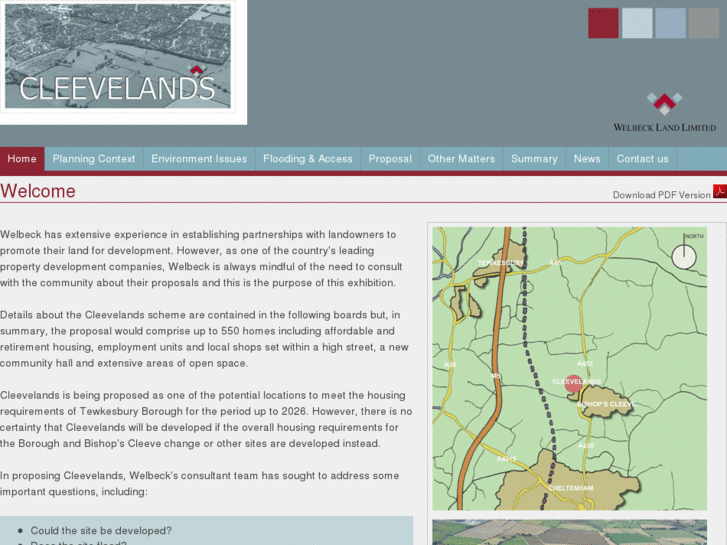This screenshot has height=545, width=727.
Task: Open the Other Matters page
Action: tap(461, 159)
